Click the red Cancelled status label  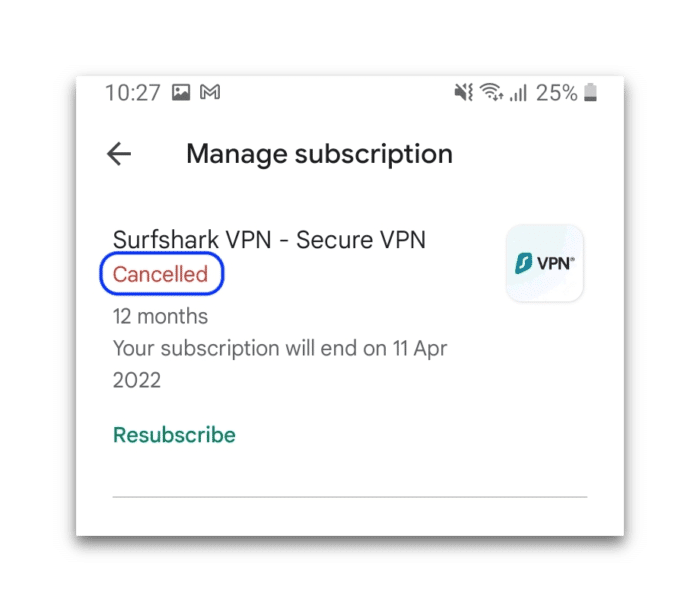point(160,275)
